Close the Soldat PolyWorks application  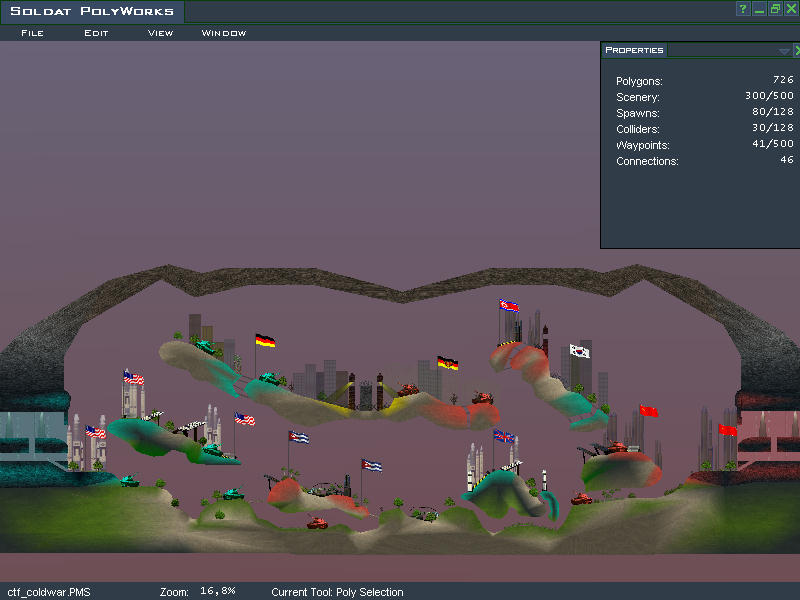tap(791, 9)
